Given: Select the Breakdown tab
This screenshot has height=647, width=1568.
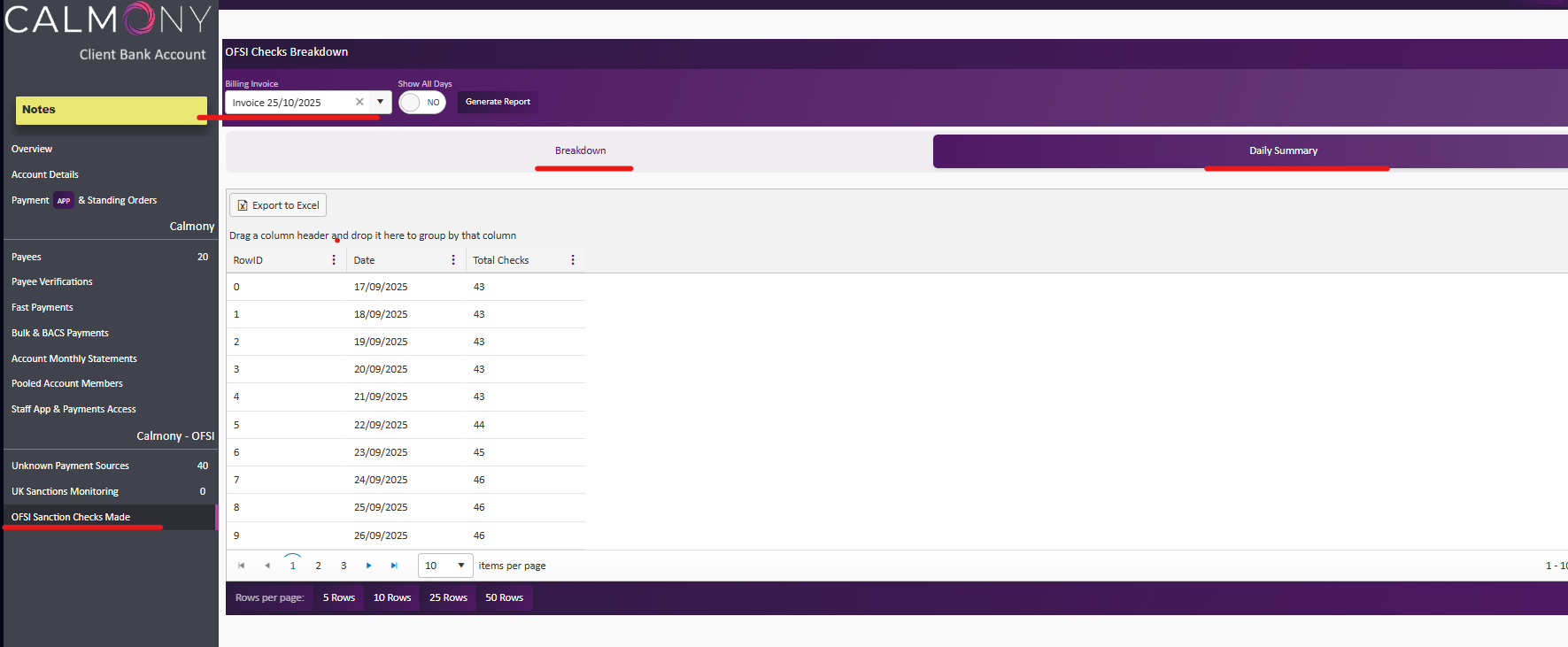Looking at the screenshot, I should coord(580,151).
